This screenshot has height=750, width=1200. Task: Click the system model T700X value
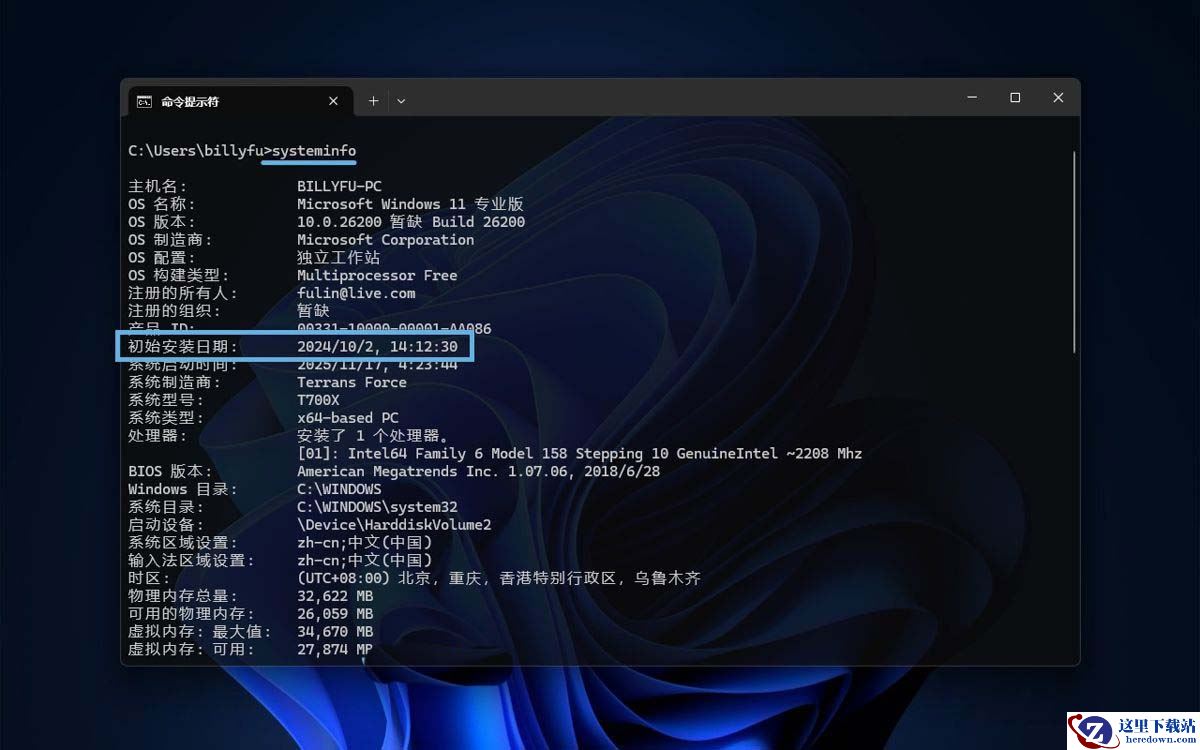click(318, 400)
